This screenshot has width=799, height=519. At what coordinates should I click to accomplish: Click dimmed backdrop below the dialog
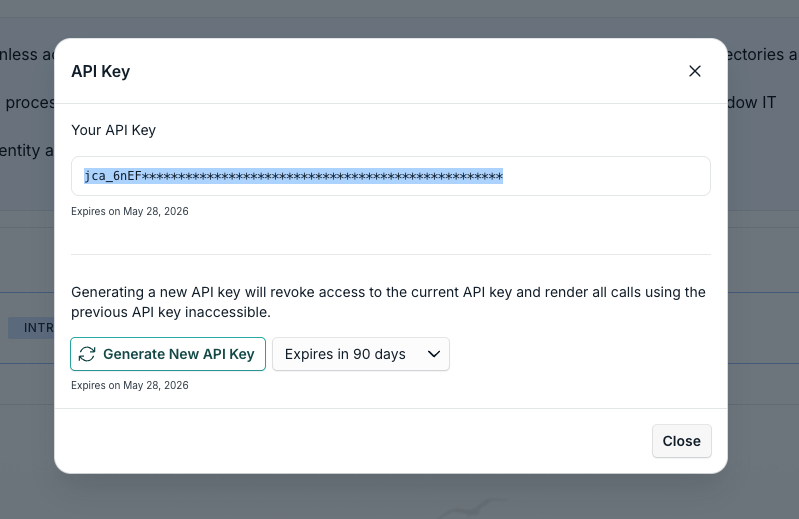tap(400, 497)
